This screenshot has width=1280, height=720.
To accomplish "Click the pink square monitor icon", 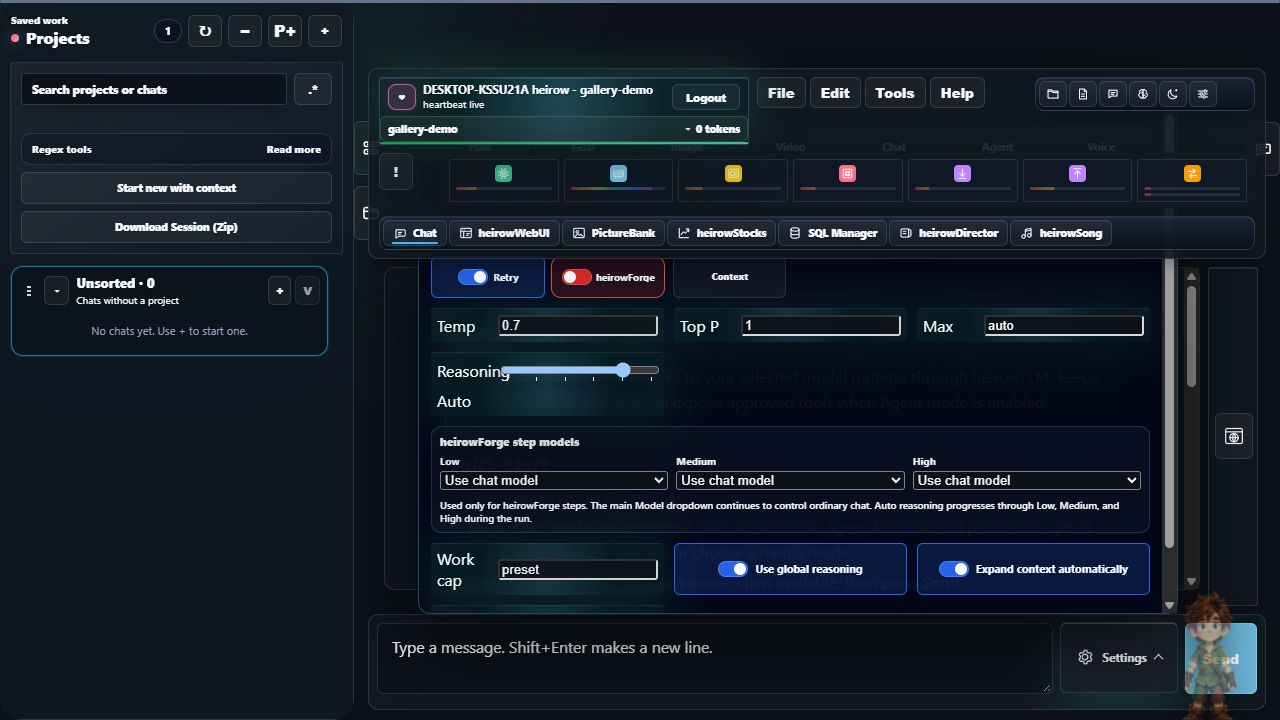I will [x=847, y=173].
